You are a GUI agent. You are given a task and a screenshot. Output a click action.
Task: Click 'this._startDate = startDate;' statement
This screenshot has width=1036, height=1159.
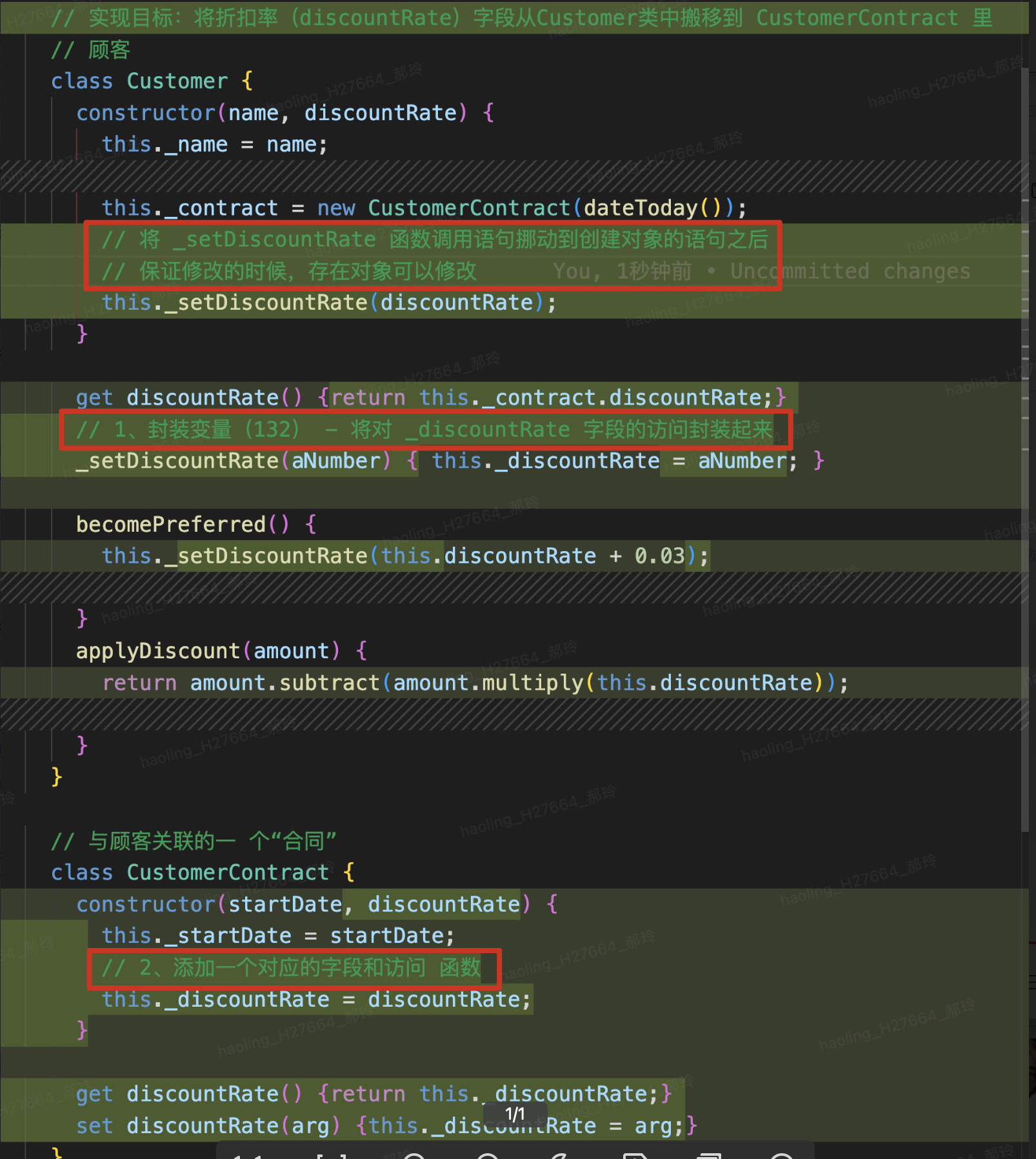click(x=278, y=936)
